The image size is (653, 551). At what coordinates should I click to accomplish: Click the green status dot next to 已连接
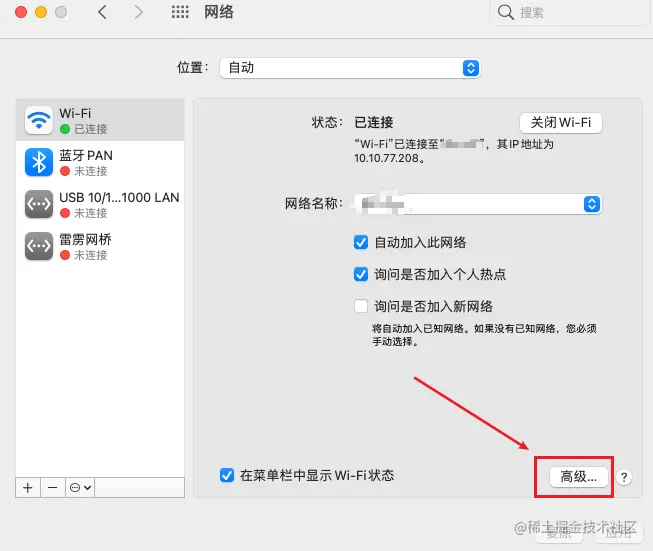pos(65,129)
